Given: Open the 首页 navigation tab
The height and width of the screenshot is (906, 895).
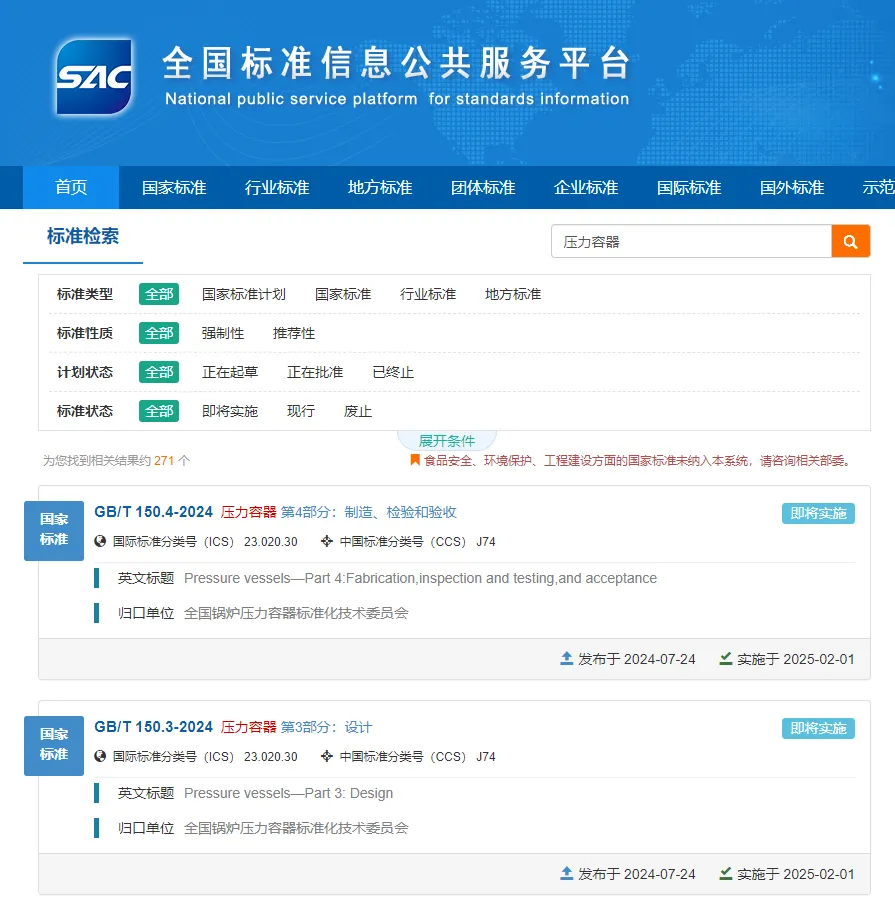Looking at the screenshot, I should pyautogui.click(x=71, y=187).
